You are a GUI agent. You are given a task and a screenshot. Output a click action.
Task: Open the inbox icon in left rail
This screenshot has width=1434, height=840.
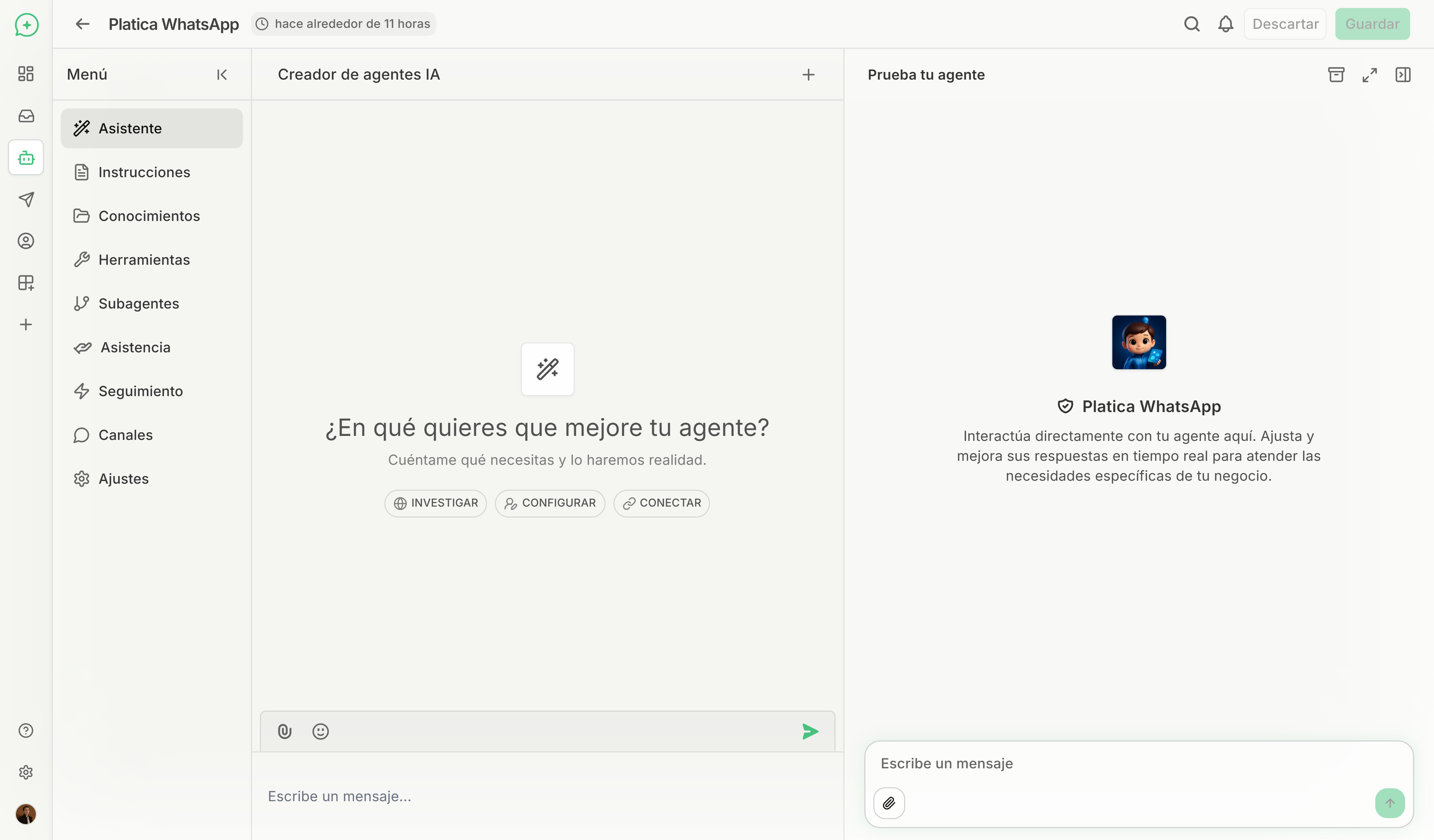pyautogui.click(x=26, y=115)
